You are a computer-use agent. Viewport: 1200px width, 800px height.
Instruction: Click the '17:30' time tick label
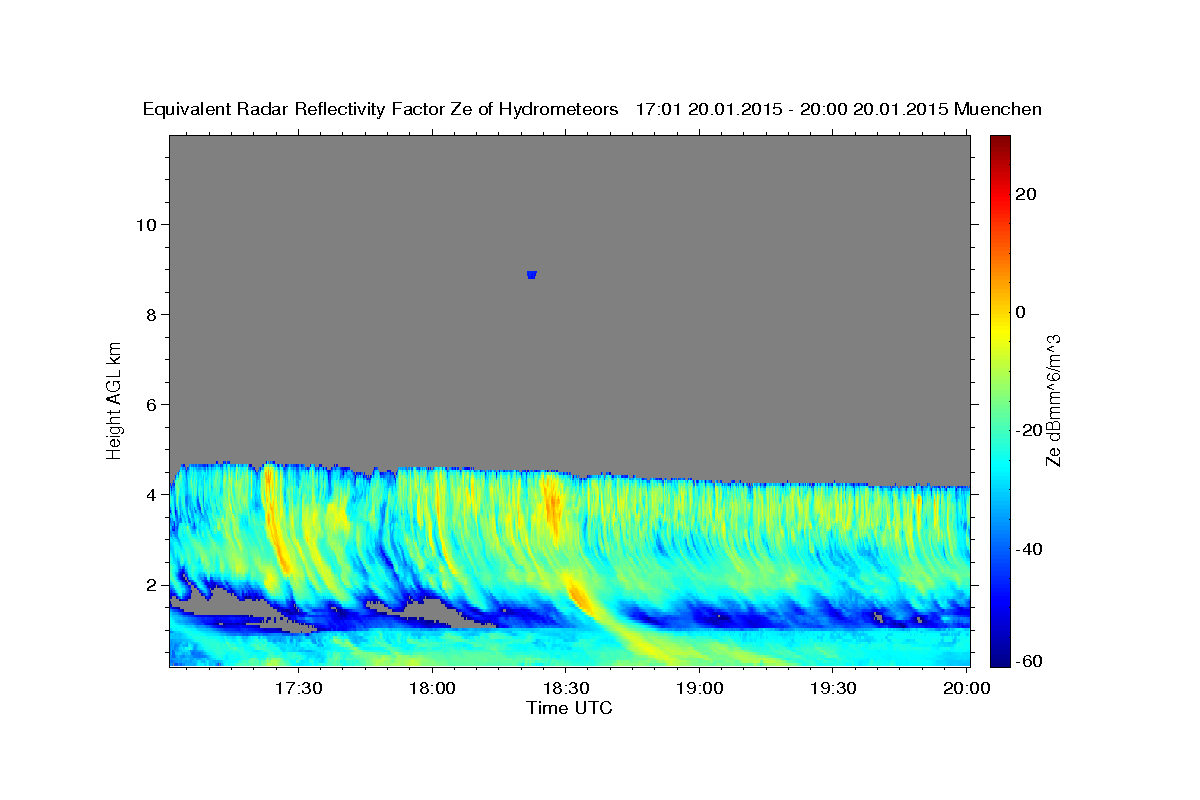coord(298,689)
